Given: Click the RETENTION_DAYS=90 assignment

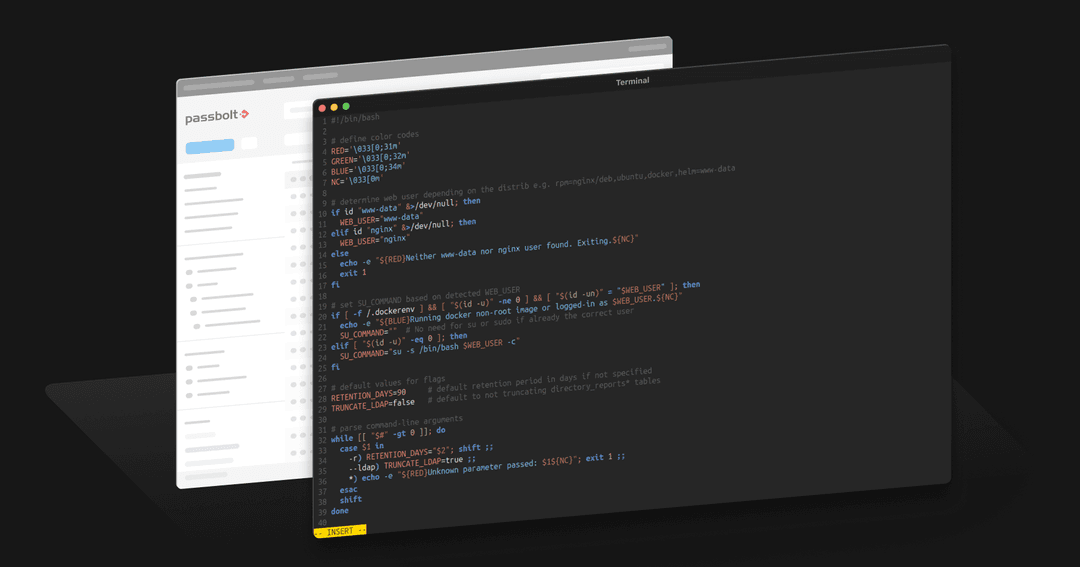Looking at the screenshot, I should click(368, 396).
